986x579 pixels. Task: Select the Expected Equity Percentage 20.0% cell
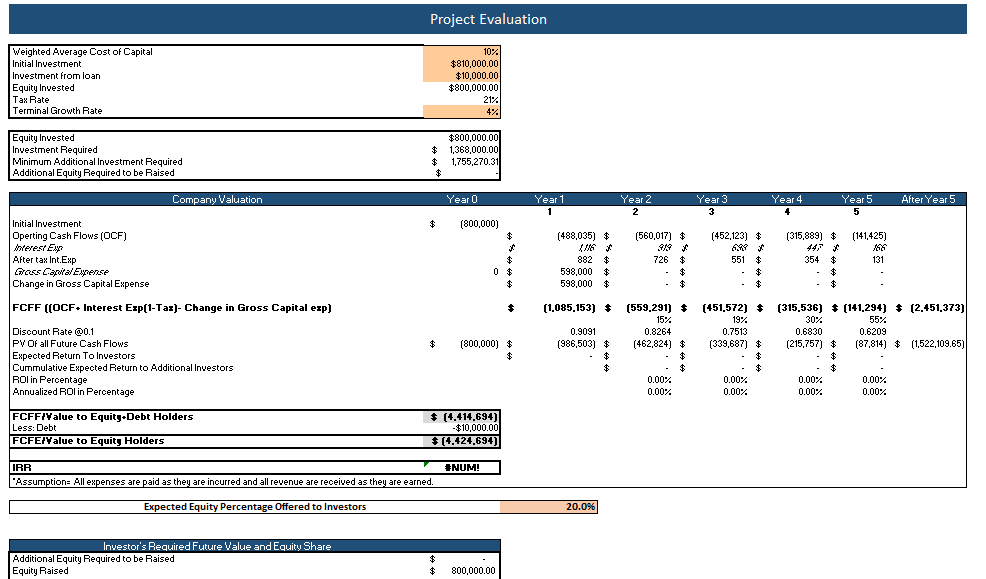click(x=550, y=506)
